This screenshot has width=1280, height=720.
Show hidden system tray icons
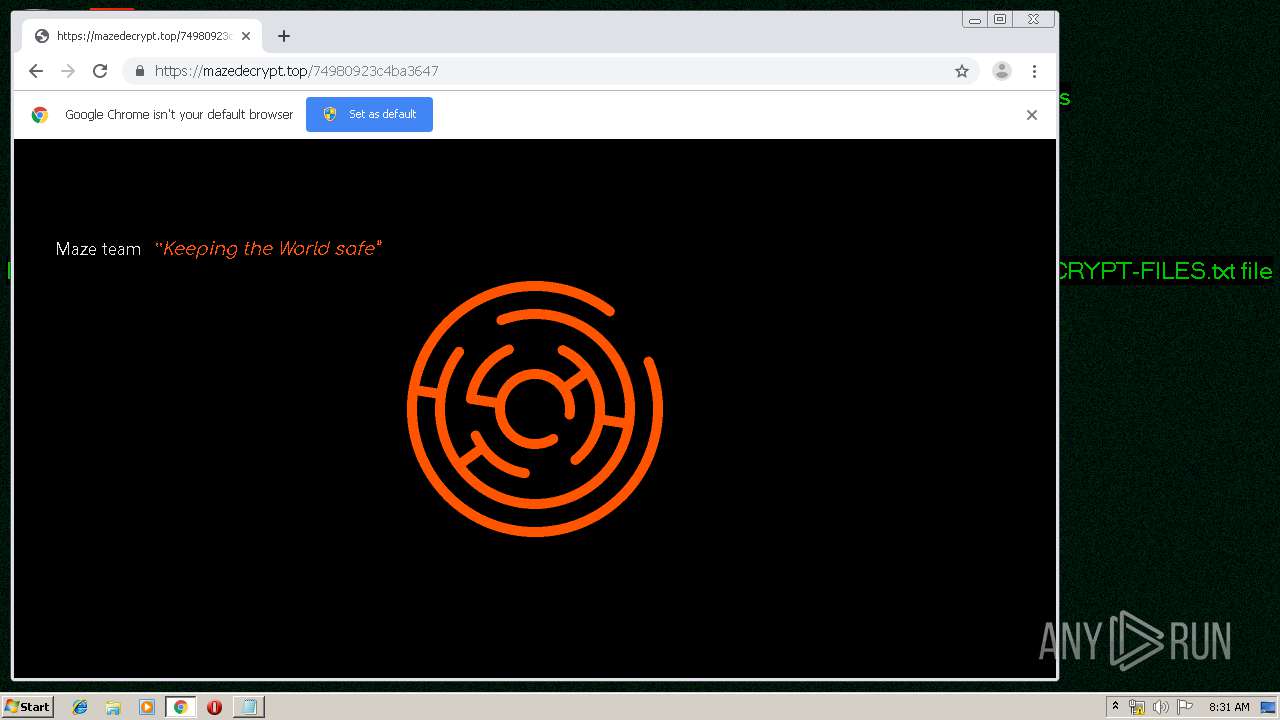[x=1115, y=707]
